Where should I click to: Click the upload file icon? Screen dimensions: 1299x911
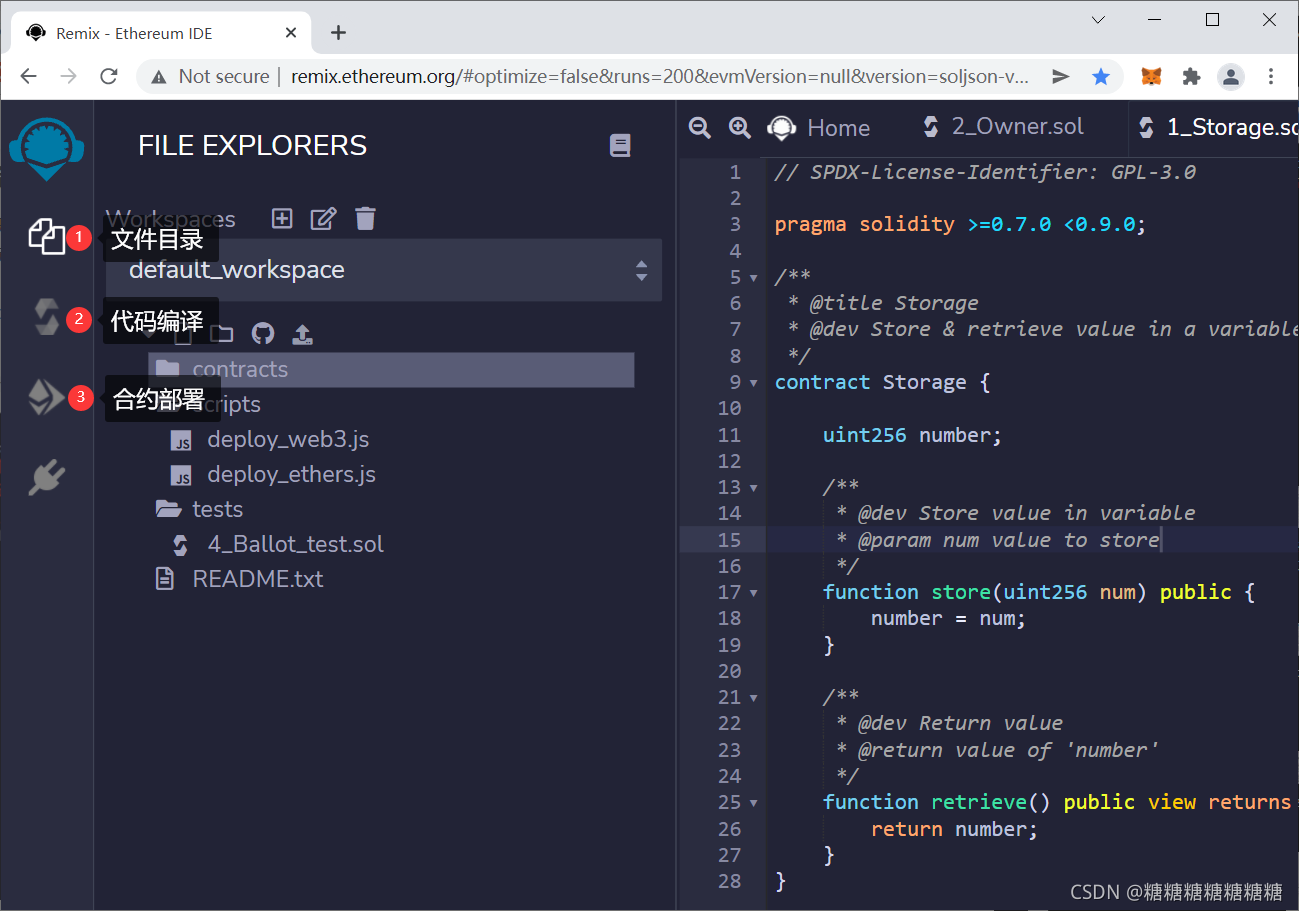tap(302, 333)
